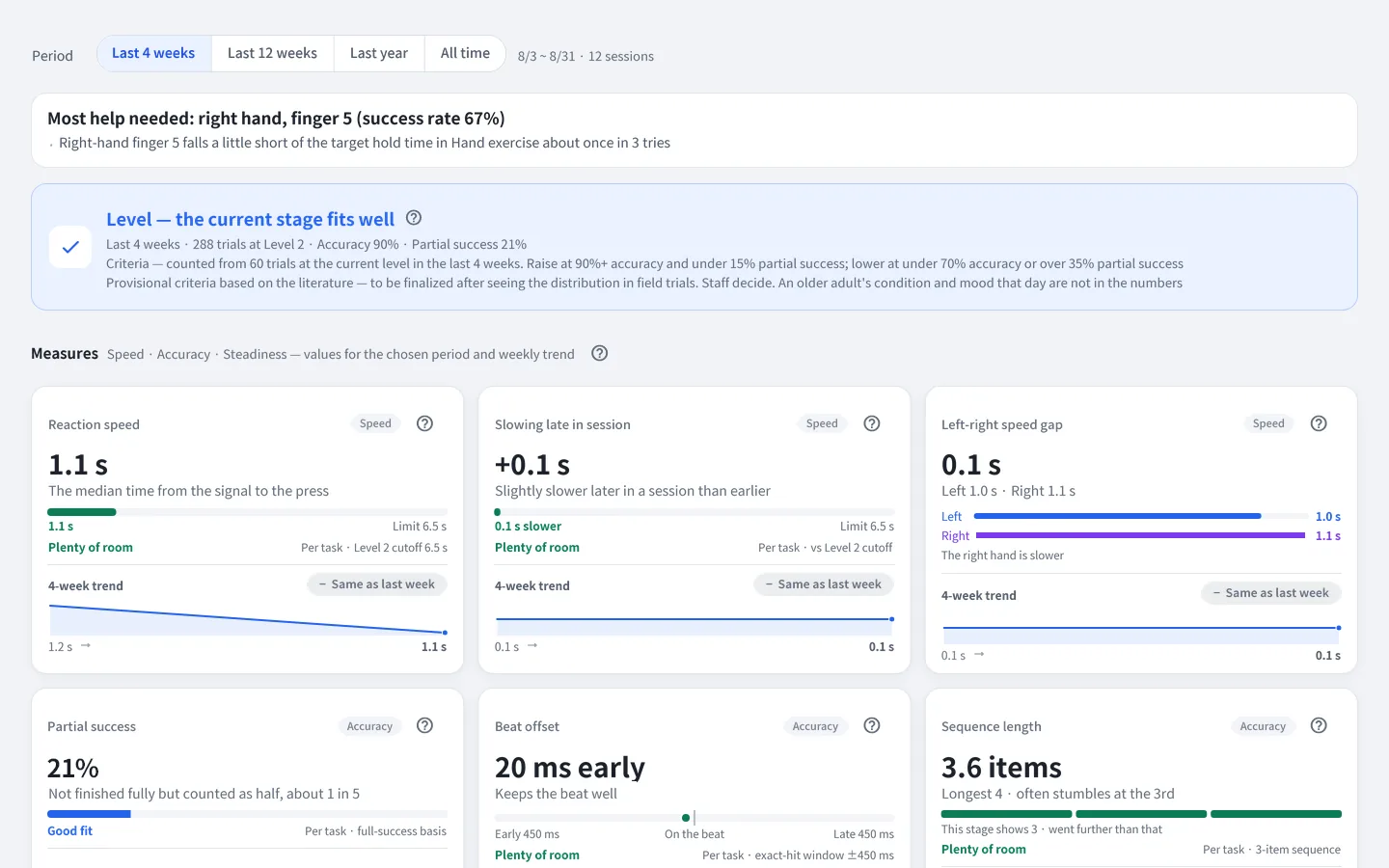The width and height of the screenshot is (1389, 868).
Task: Open help icon on Left-right speed gap card
Action: click(1319, 423)
